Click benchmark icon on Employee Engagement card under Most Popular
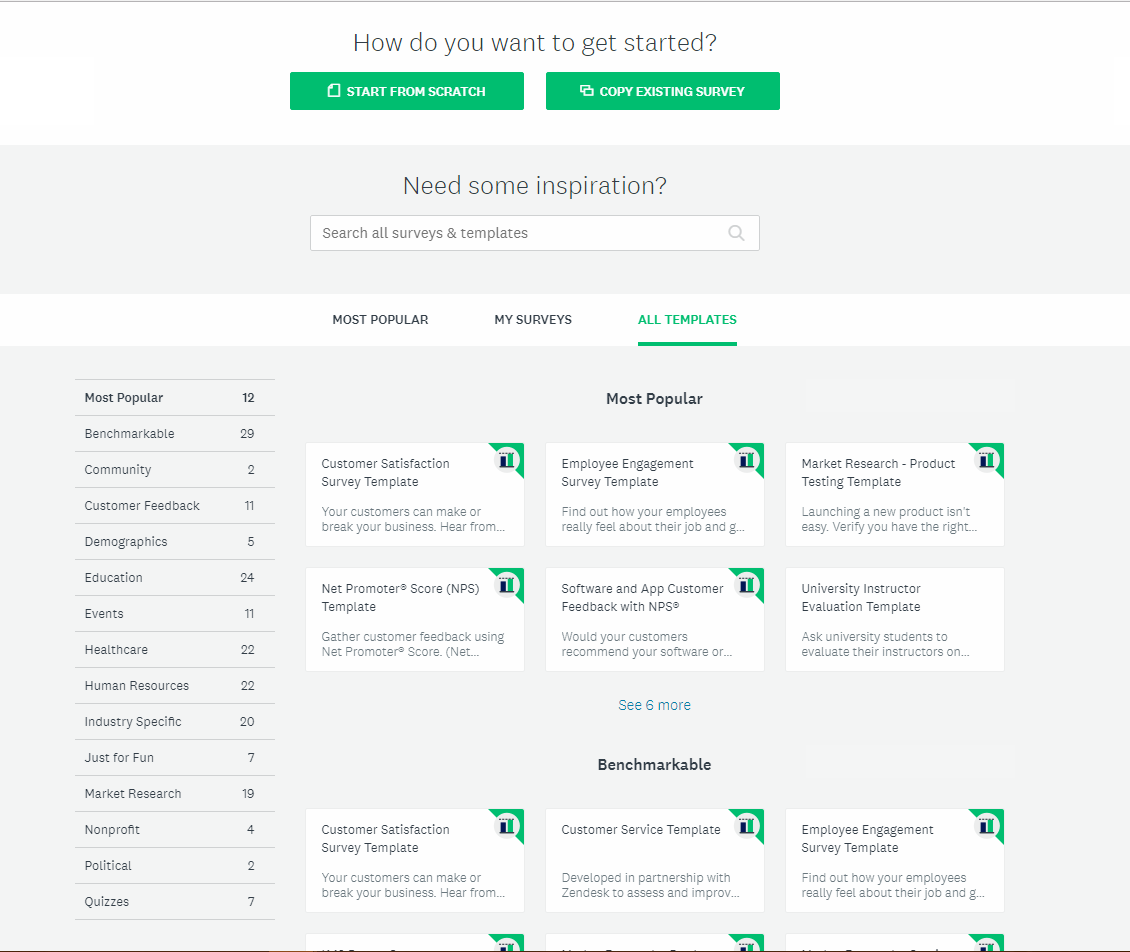 click(747, 459)
